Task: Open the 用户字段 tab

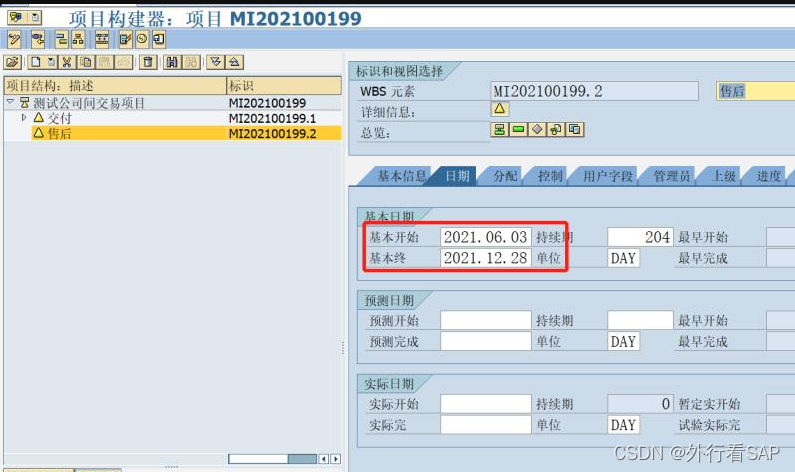Action: 607,176
